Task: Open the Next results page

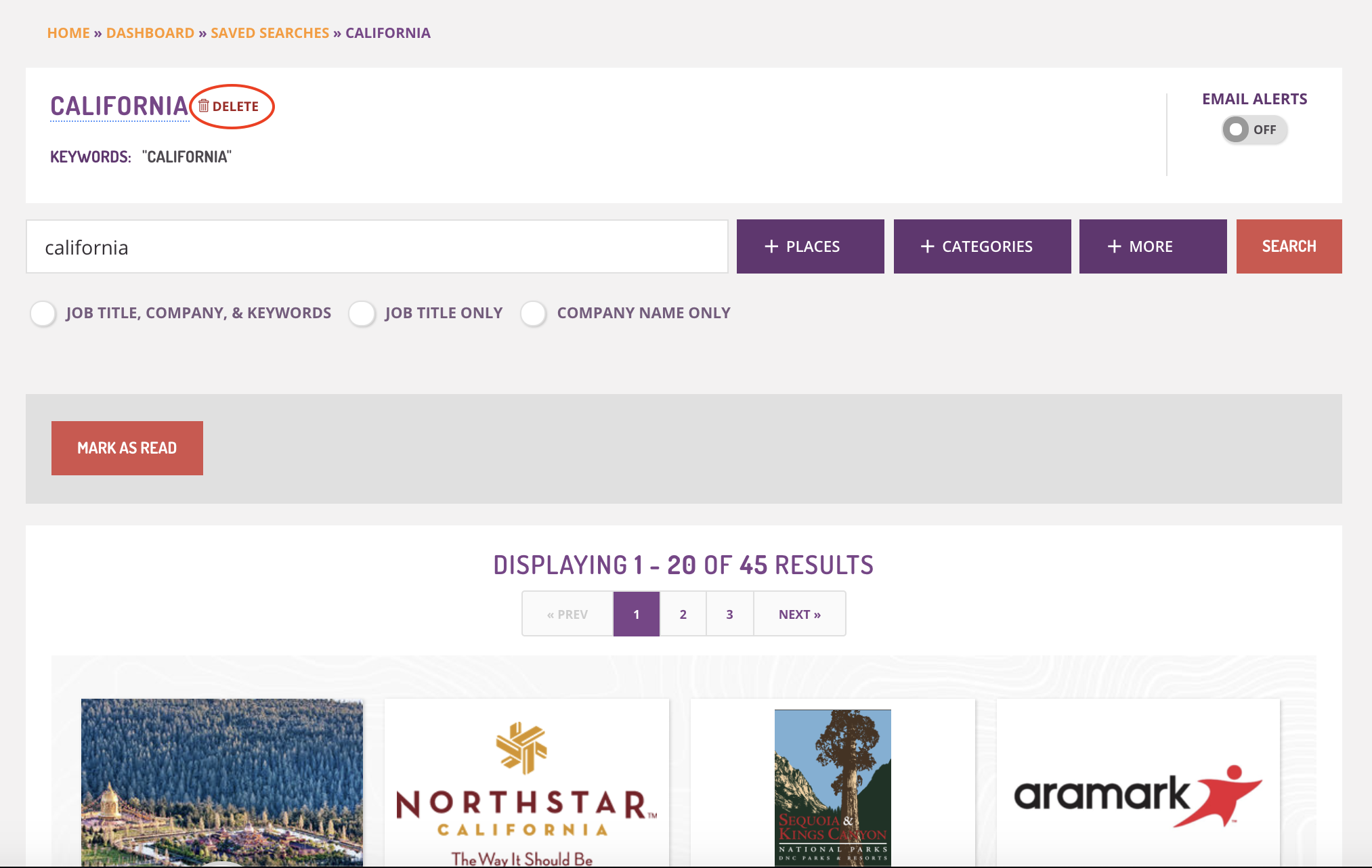Action: 800,614
